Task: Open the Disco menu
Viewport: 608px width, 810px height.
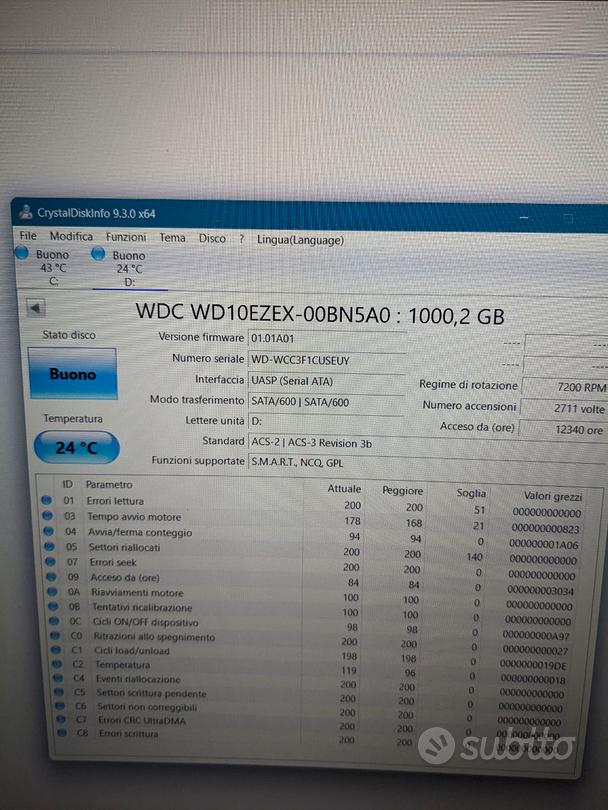Action: tap(212, 238)
